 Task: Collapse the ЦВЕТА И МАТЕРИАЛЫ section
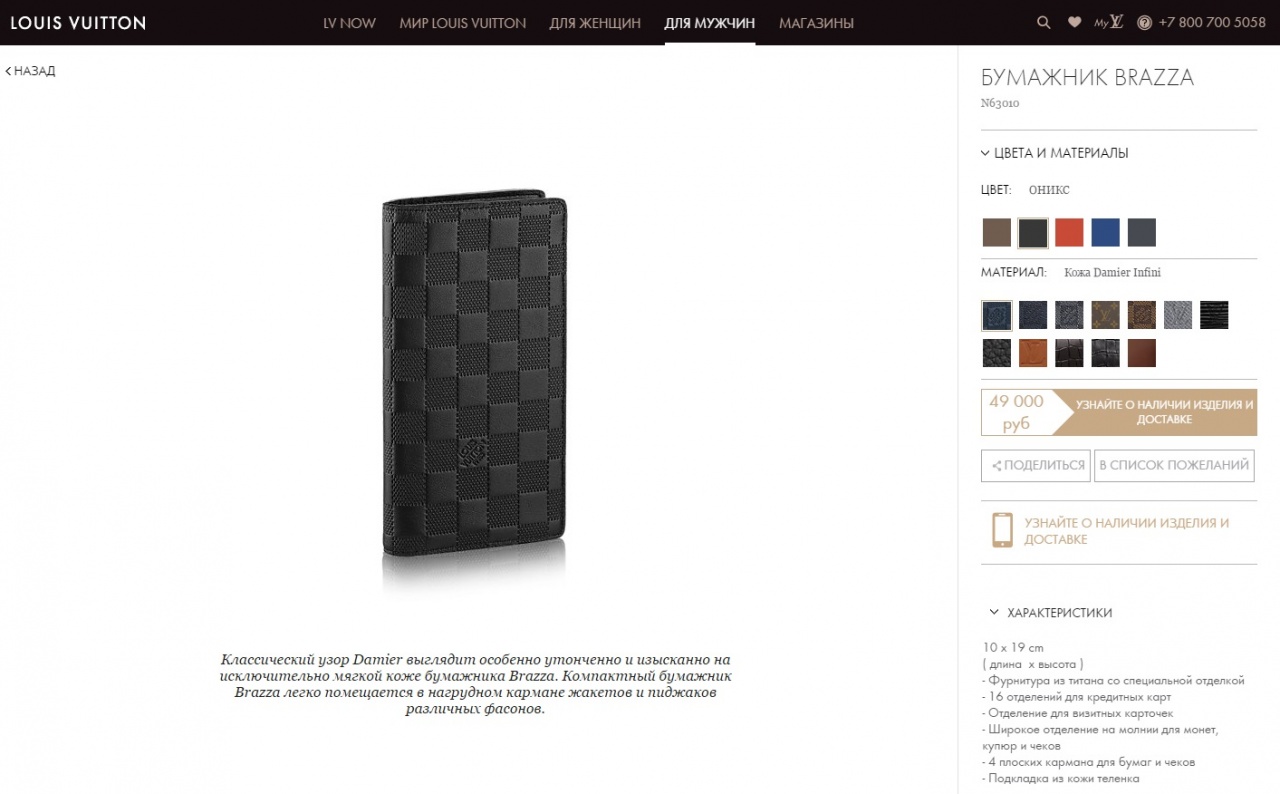coord(1055,153)
